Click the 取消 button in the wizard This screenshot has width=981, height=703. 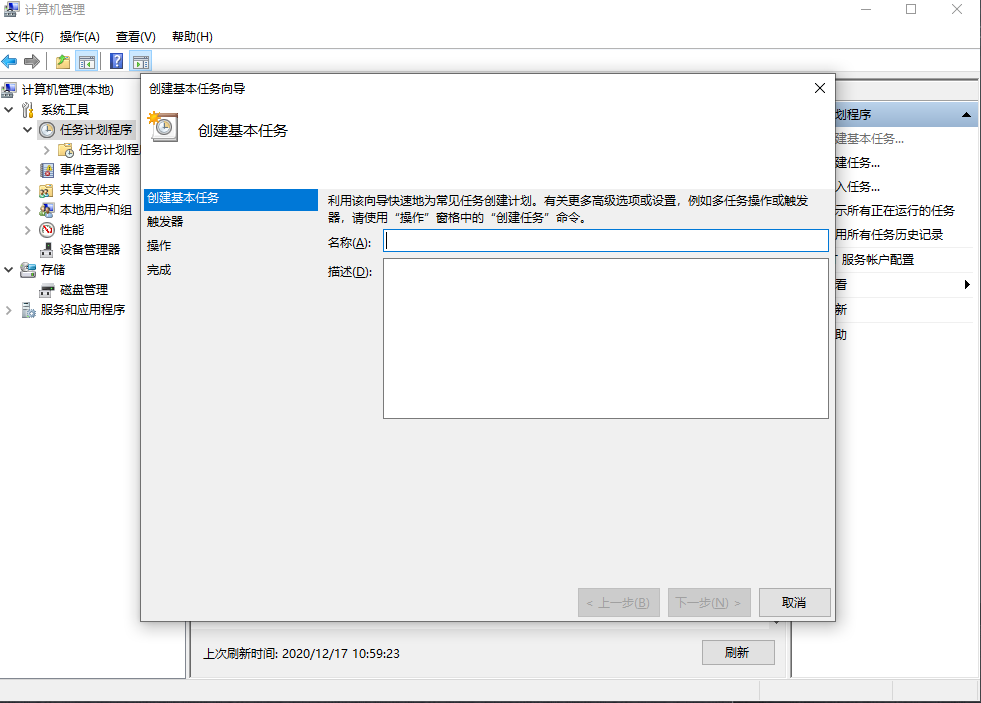[x=794, y=602]
